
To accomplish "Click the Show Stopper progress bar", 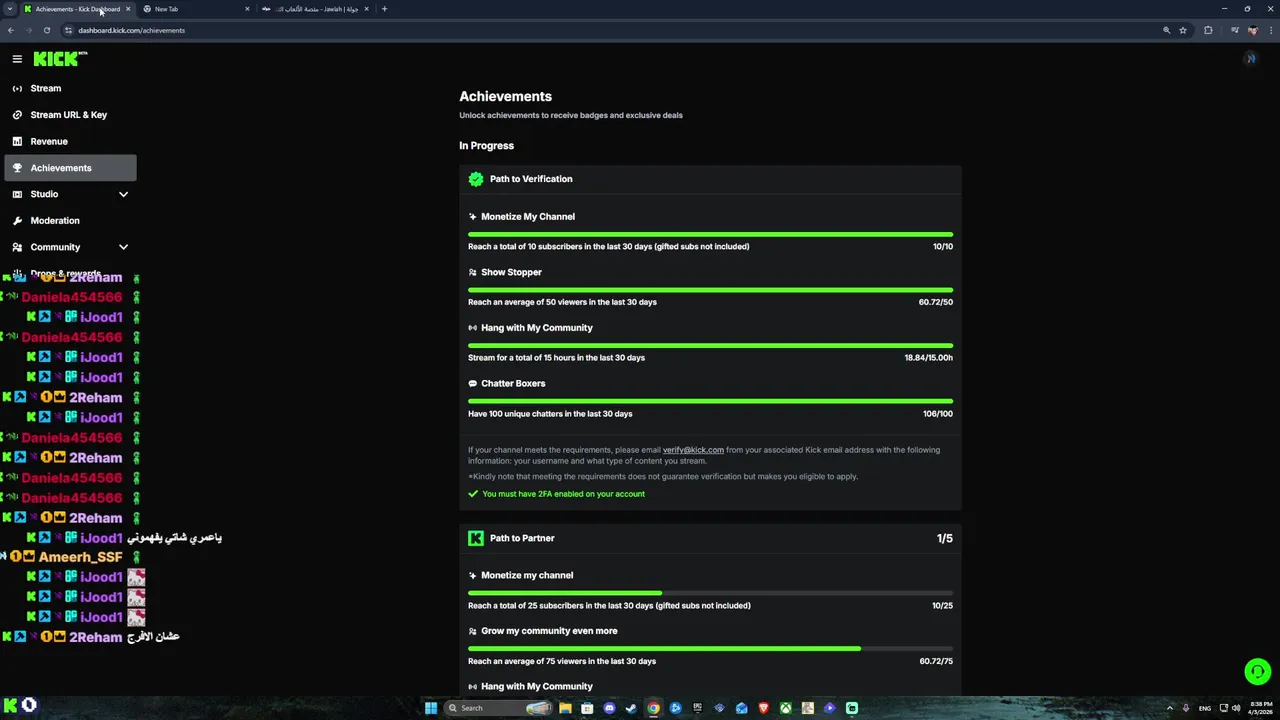I will tap(710, 290).
